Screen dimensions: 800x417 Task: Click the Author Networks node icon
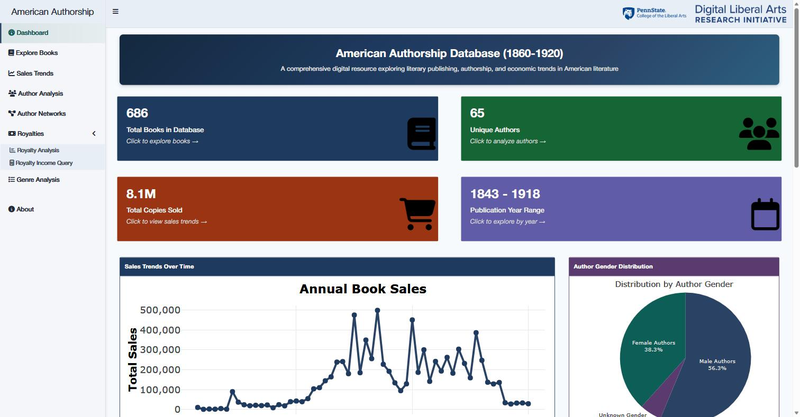pyautogui.click(x=12, y=113)
